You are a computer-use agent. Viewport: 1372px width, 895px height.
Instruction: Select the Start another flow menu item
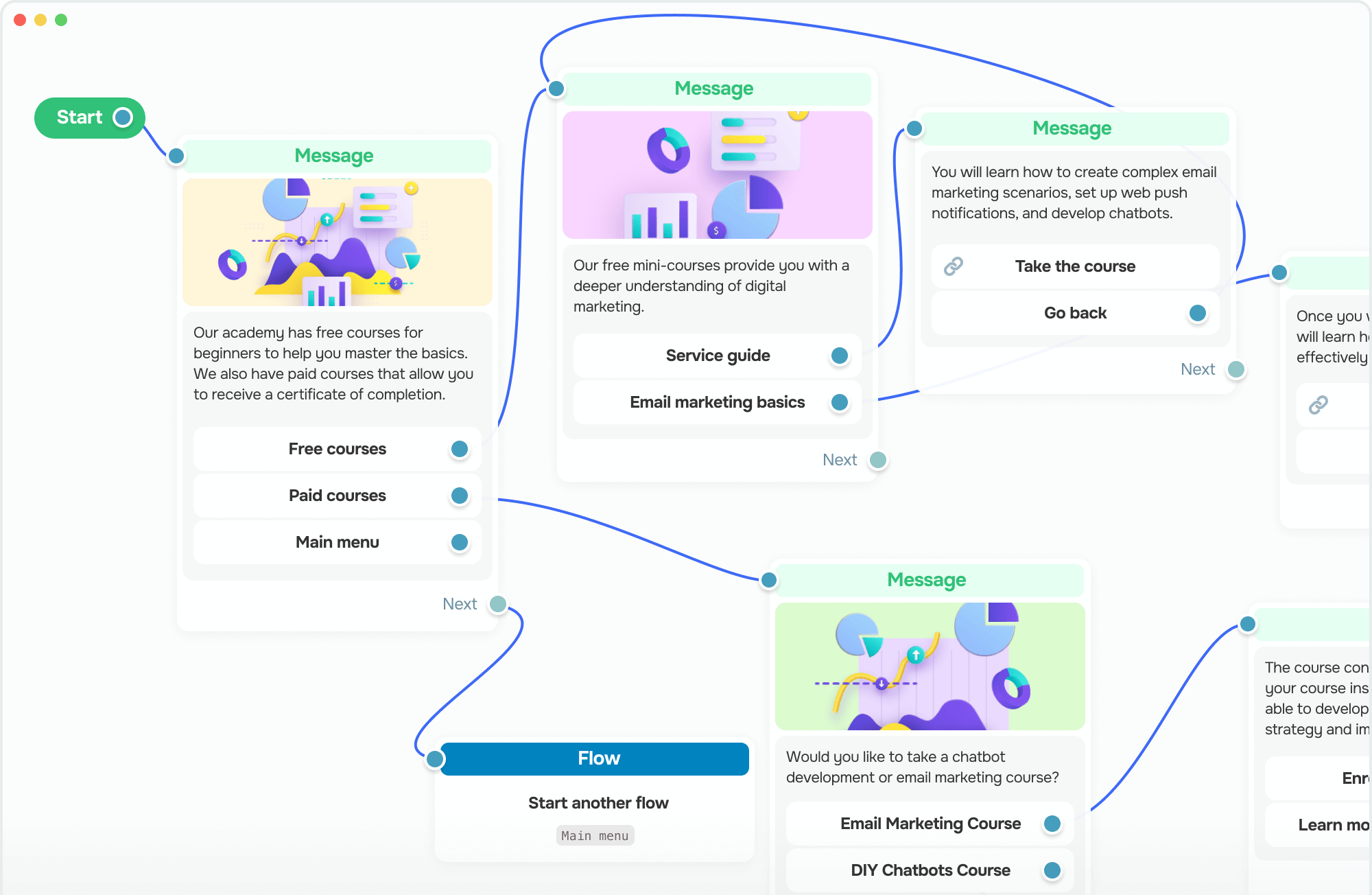(x=598, y=803)
